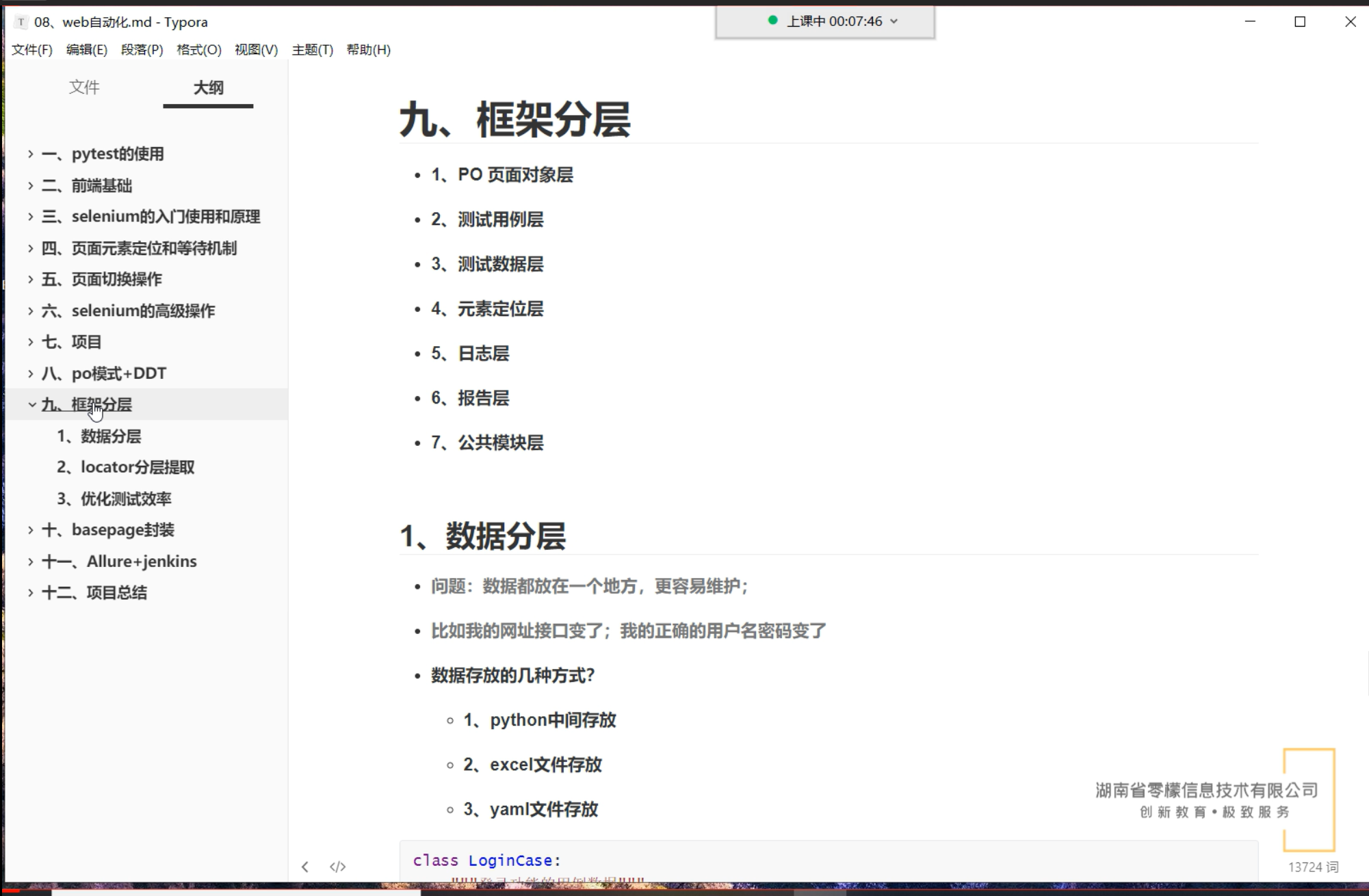1369x896 pixels.
Task: Switch to the 文件 sidebar tab
Action: (84, 87)
